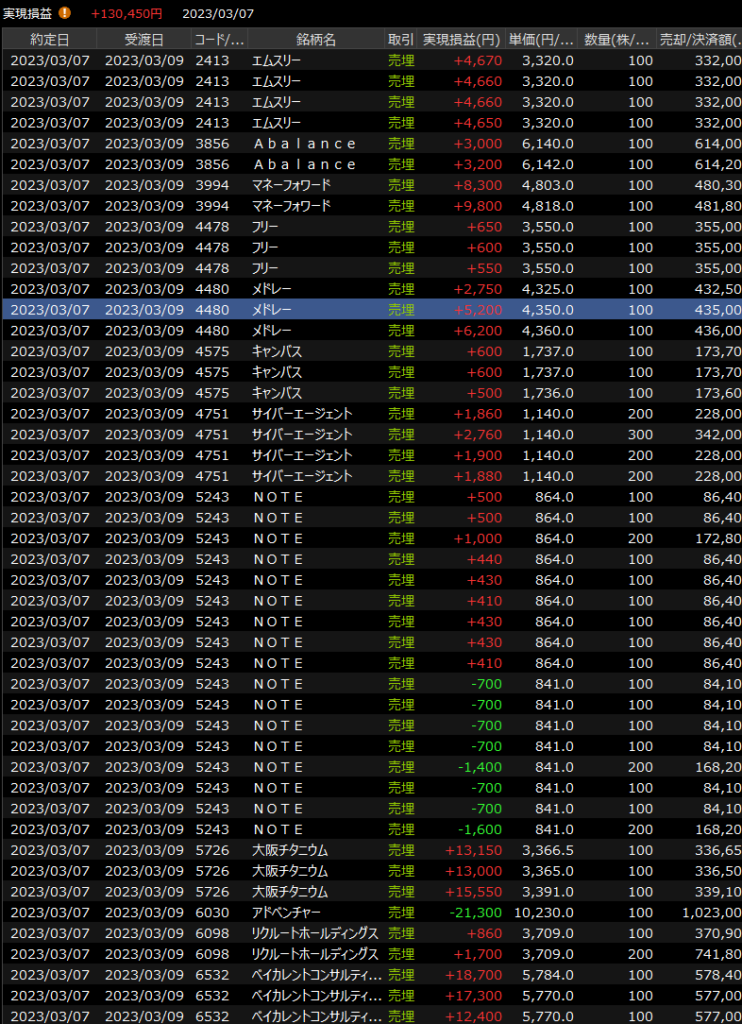The image size is (742, 1024).
Task: Sort by the 約定日 column header
Action: coord(50,39)
